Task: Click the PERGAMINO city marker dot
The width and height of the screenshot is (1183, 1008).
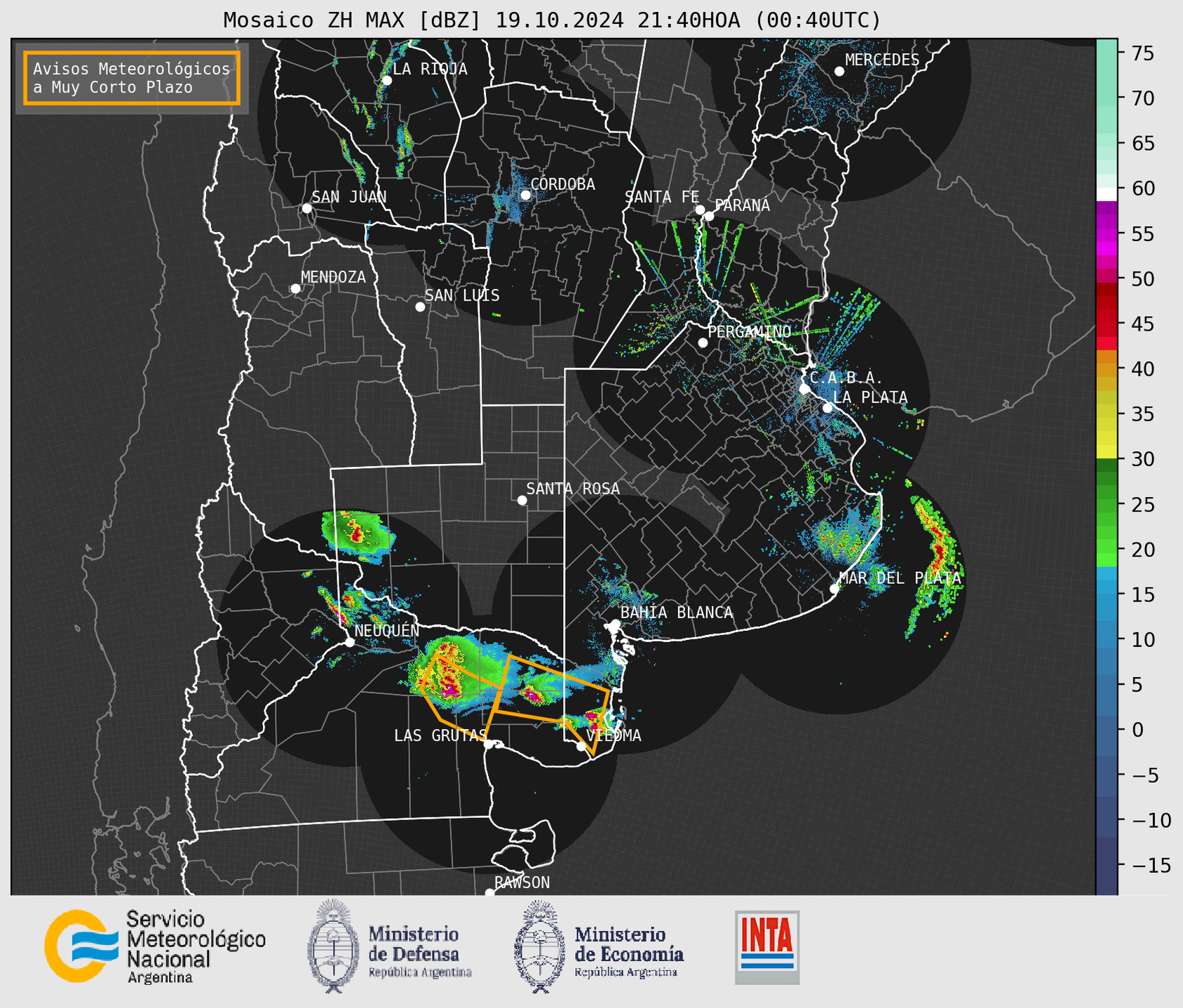Action: 703,343
